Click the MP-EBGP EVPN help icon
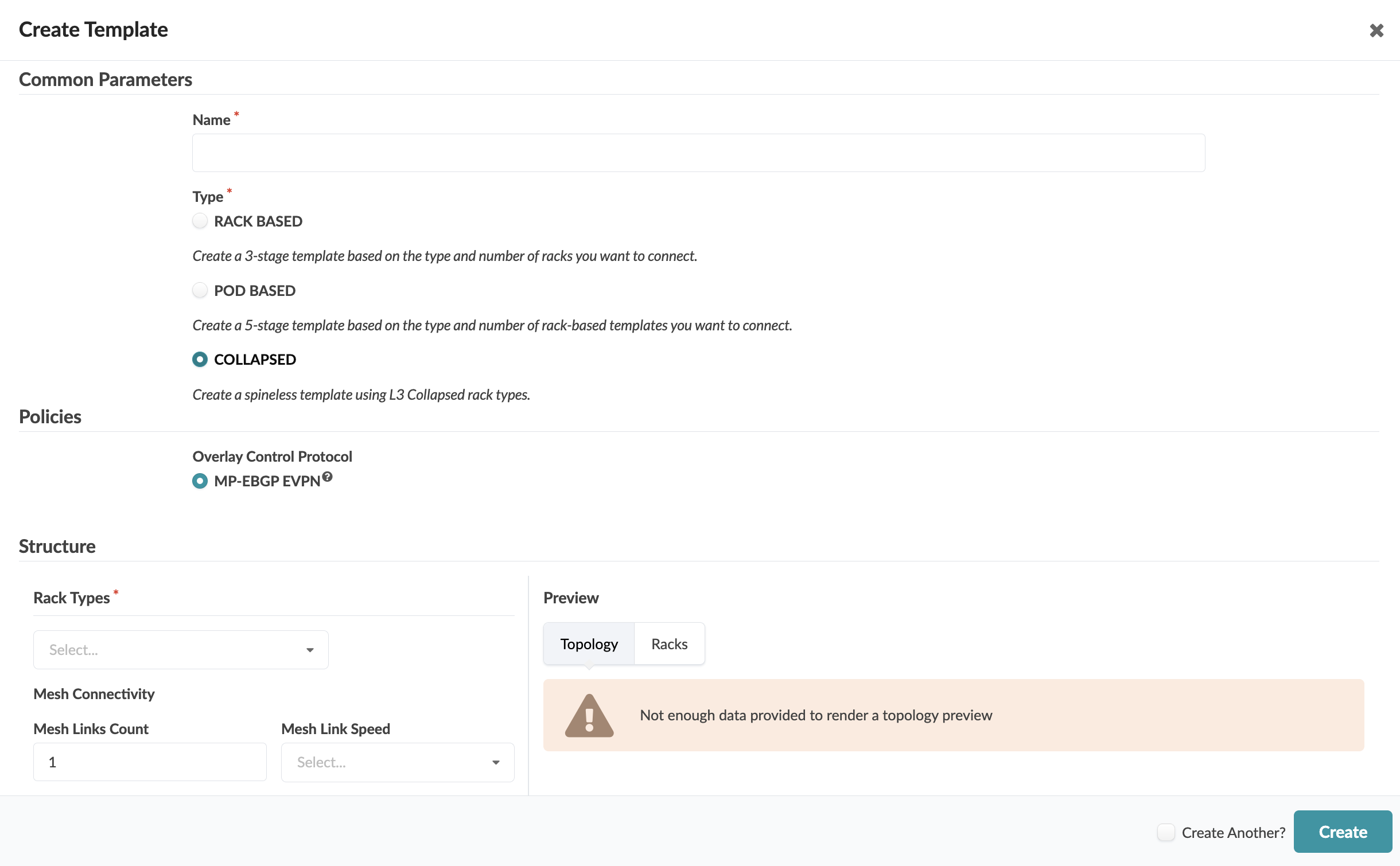Screen dimensions: 1400x866 point(327,477)
